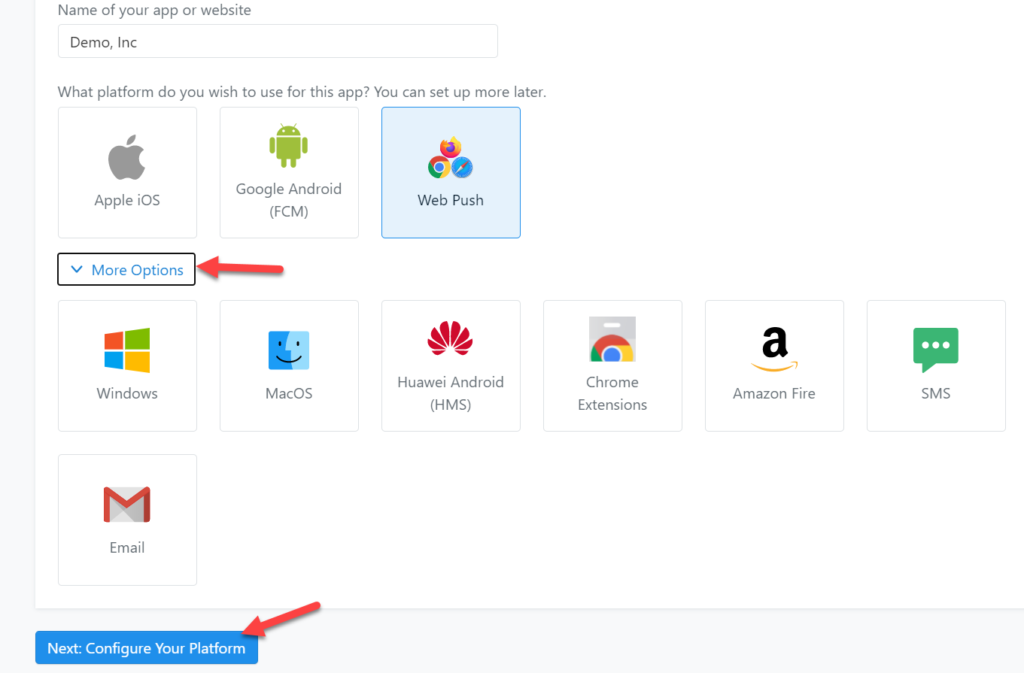This screenshot has height=673, width=1024.
Task: Click the Chrome Extensions label
Action: coord(612,393)
